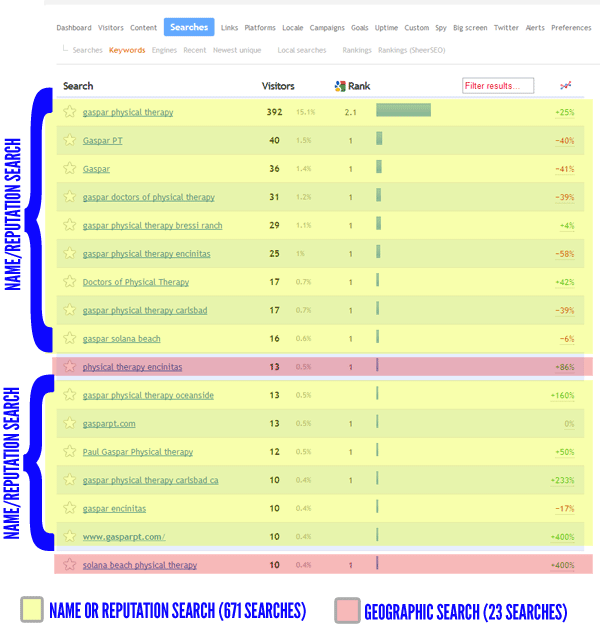Star the single-word 'Gaspar' keyword row

click(x=69, y=168)
